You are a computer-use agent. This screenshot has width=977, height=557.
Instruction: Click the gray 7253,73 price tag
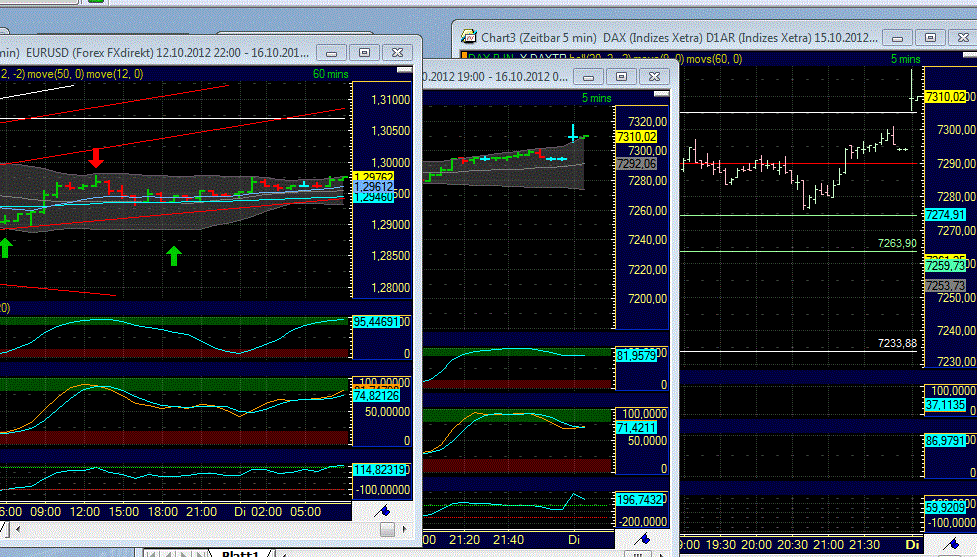(945, 286)
